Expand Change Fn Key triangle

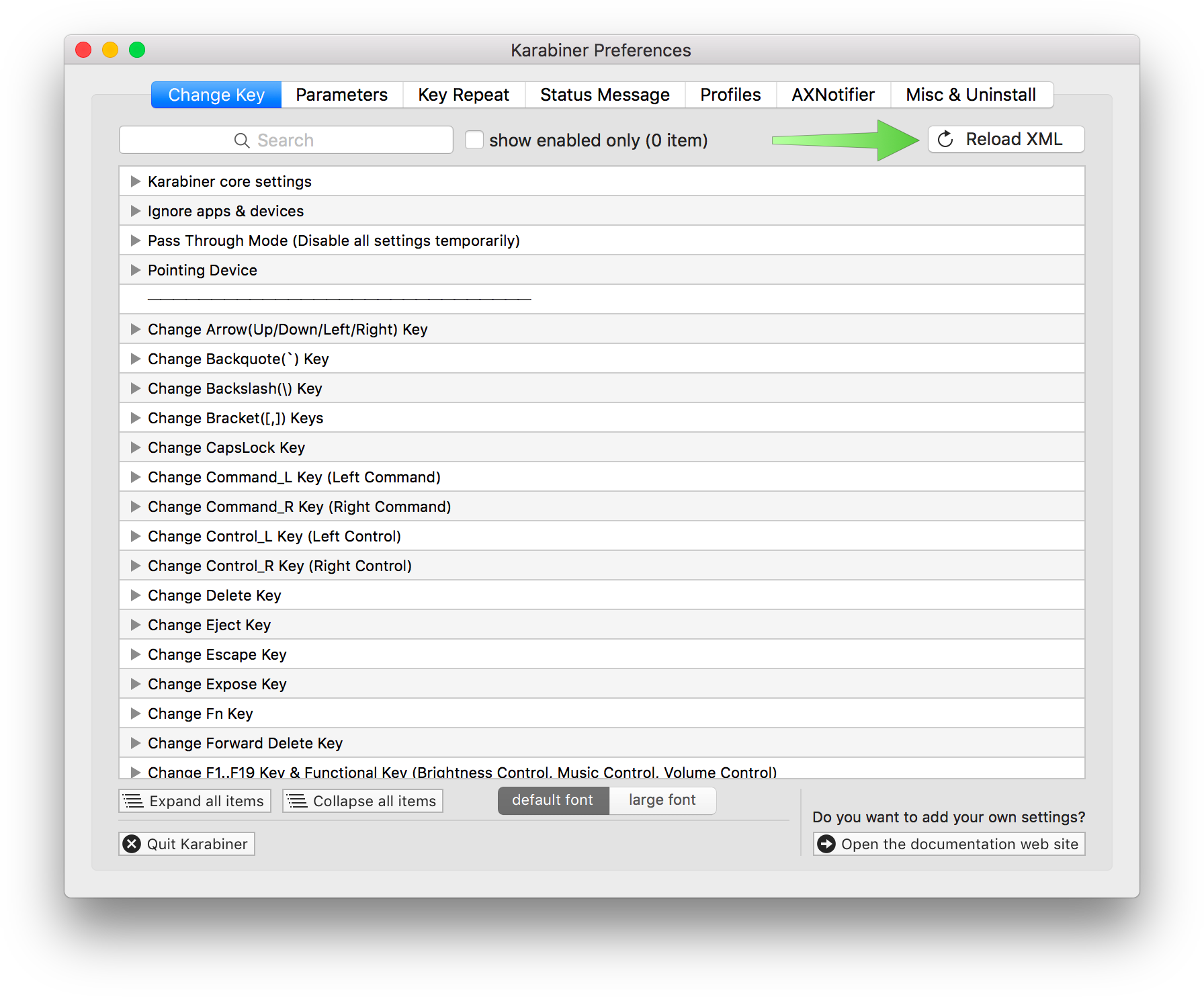136,713
